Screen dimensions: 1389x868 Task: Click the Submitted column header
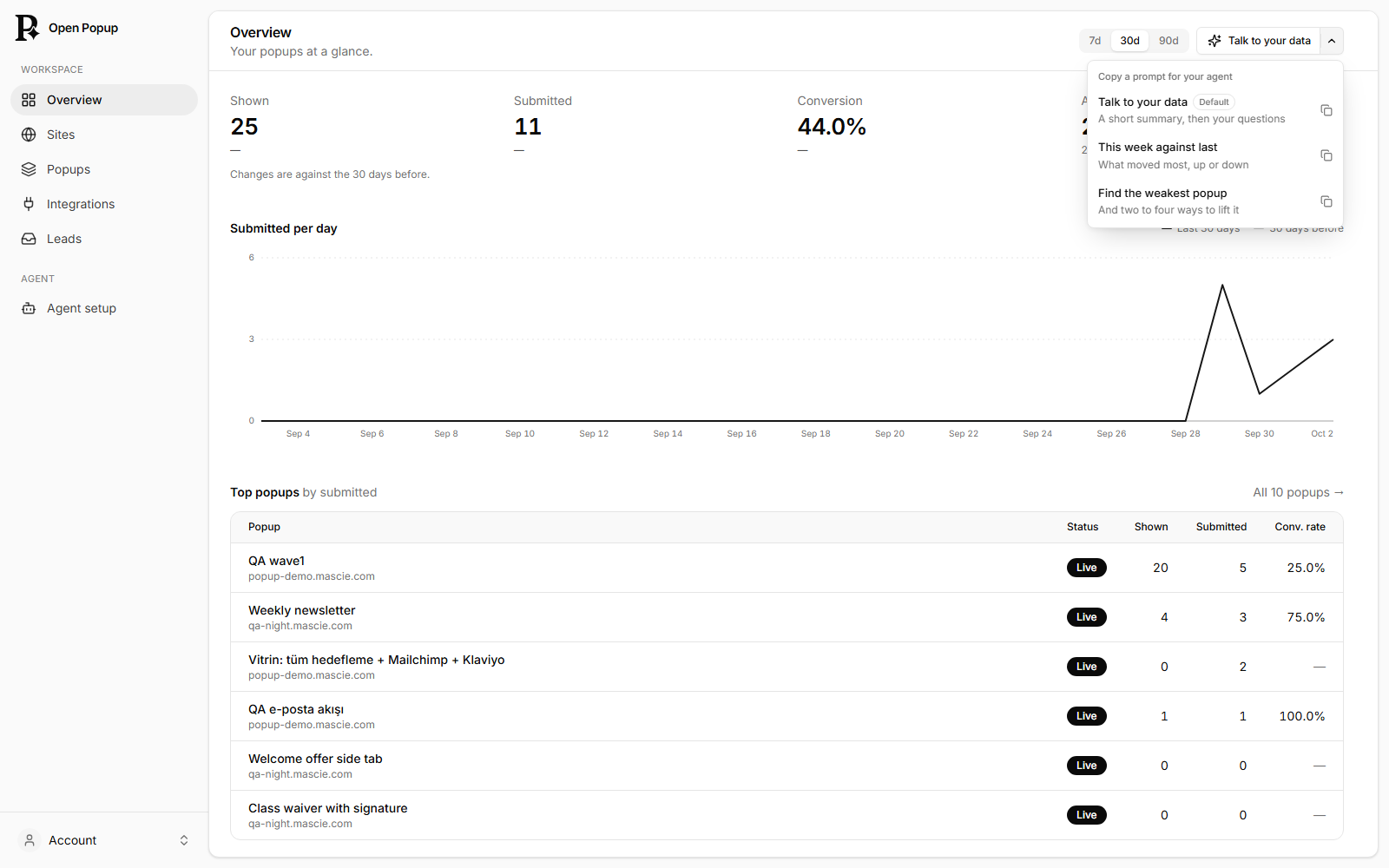click(1221, 527)
